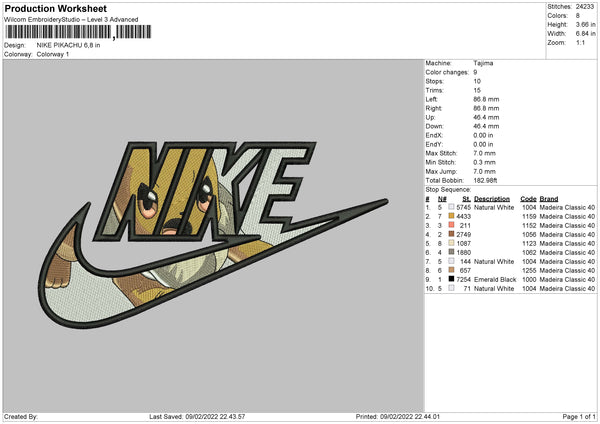Image resolution: width=600 pixels, height=424 pixels.
Task: Click the Zoom value 1:1
Action: click(580, 43)
